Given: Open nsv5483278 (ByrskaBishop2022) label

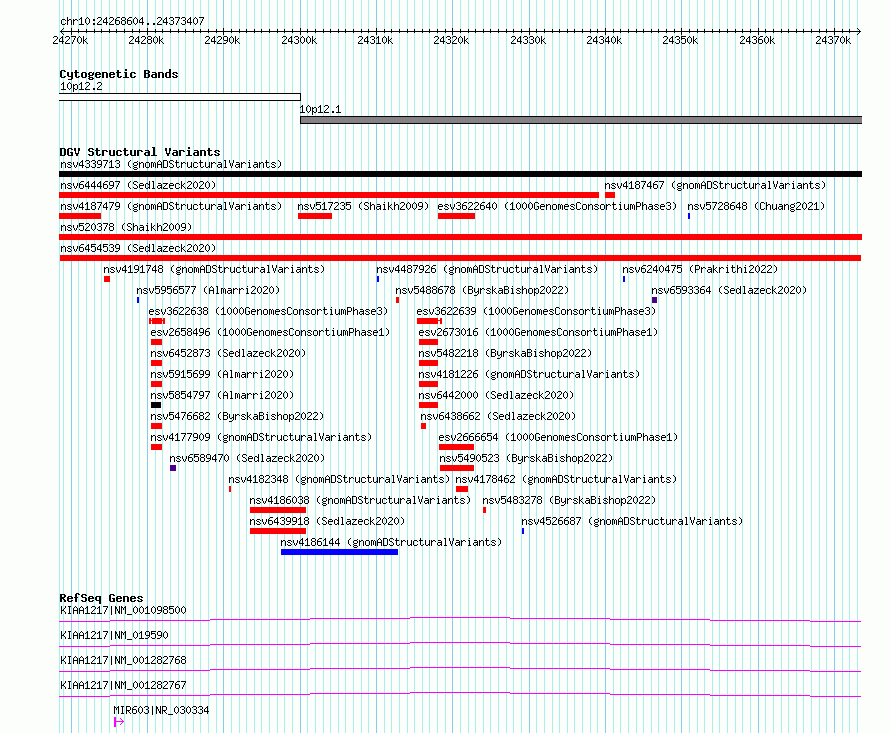Looking at the screenshot, I should 569,500.
